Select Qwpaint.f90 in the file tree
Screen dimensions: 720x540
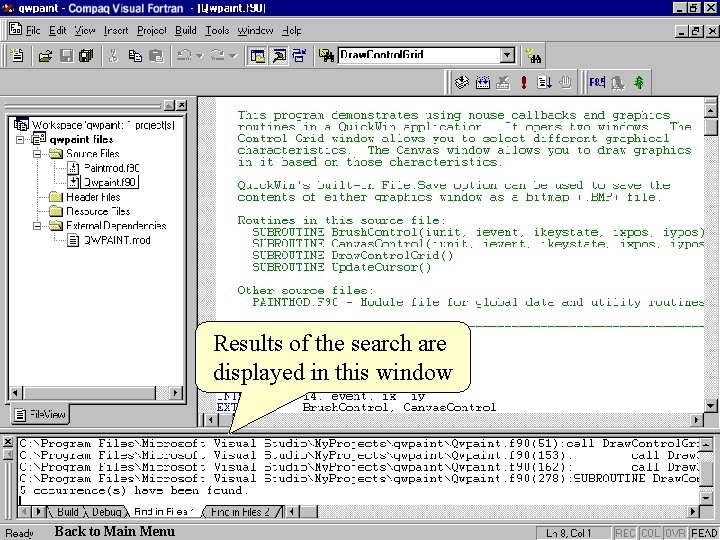tap(110, 182)
